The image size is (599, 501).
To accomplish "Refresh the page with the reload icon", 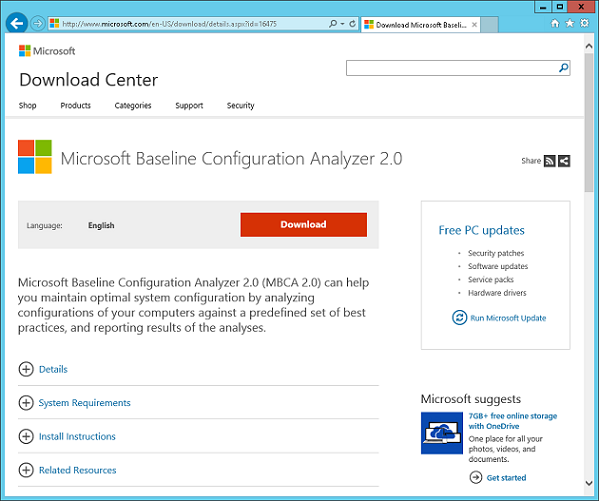I will (x=352, y=24).
